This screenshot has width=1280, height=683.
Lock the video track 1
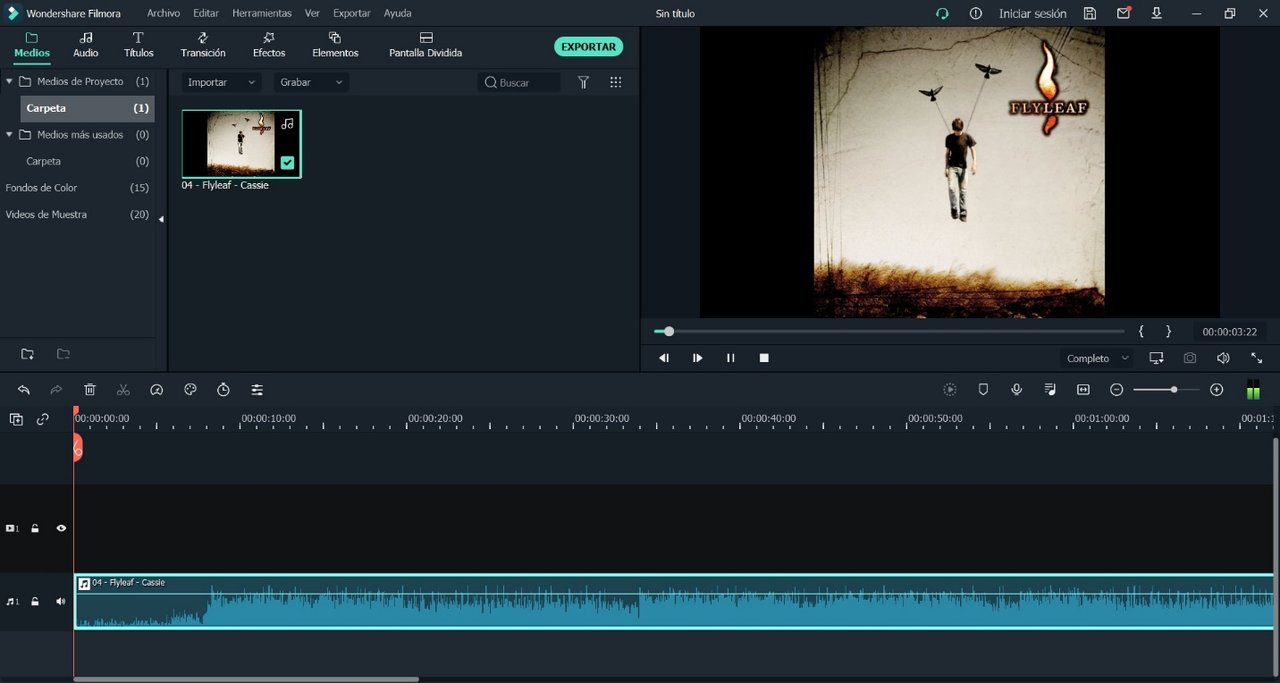pos(35,528)
